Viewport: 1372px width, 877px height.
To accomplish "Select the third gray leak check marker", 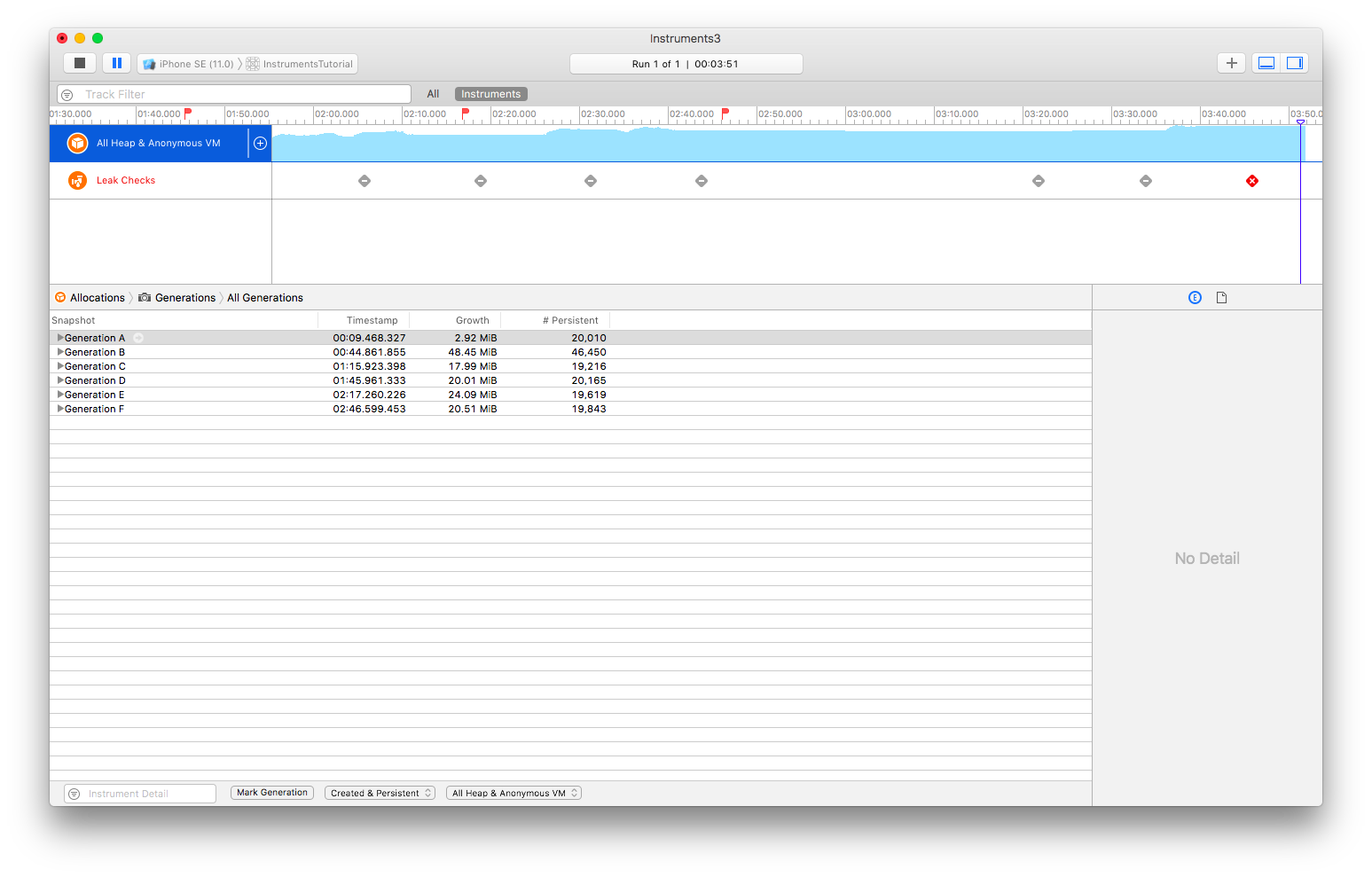I will coord(591,181).
